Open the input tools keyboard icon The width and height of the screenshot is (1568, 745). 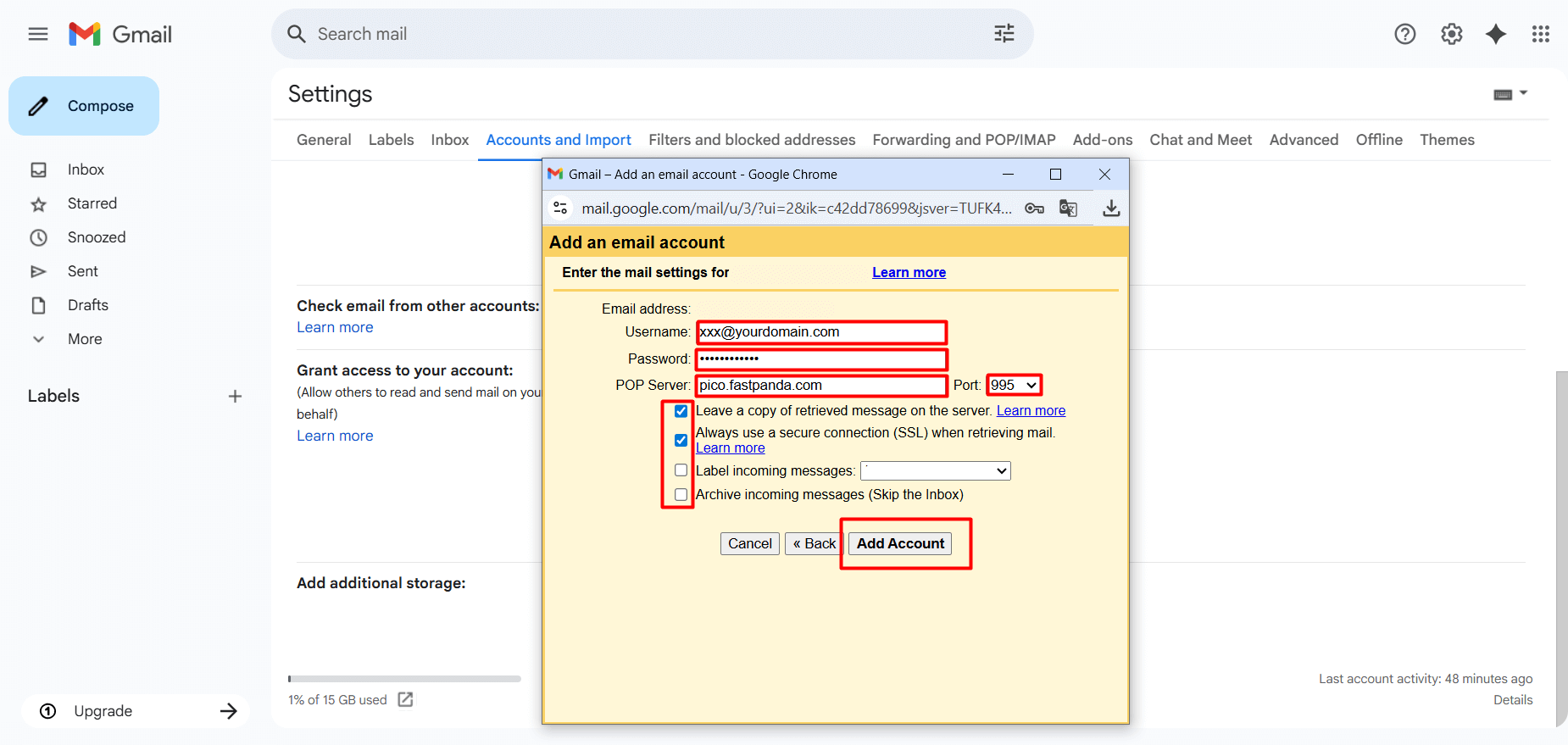[1503, 94]
